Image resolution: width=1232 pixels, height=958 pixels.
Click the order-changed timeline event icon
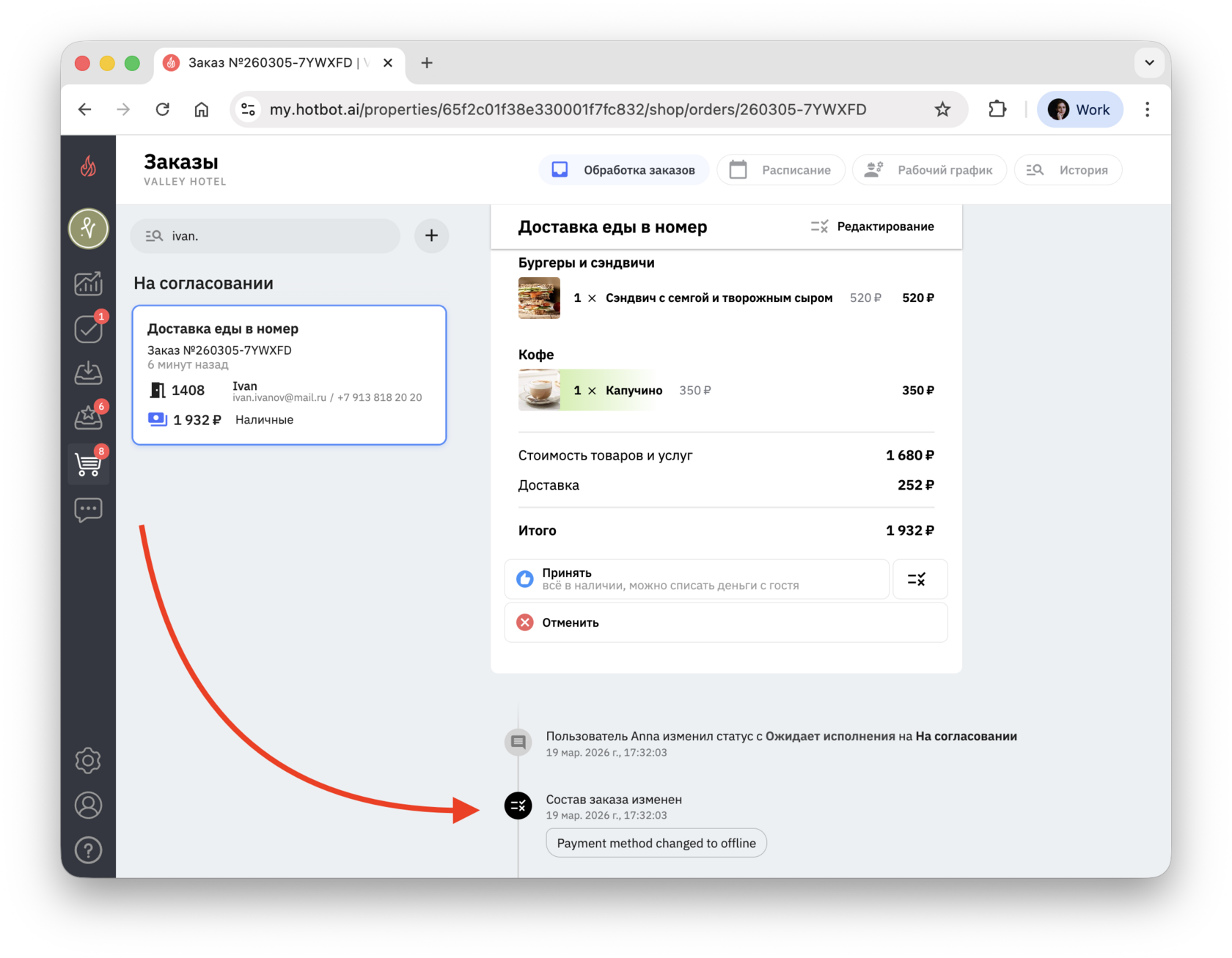pos(518,806)
